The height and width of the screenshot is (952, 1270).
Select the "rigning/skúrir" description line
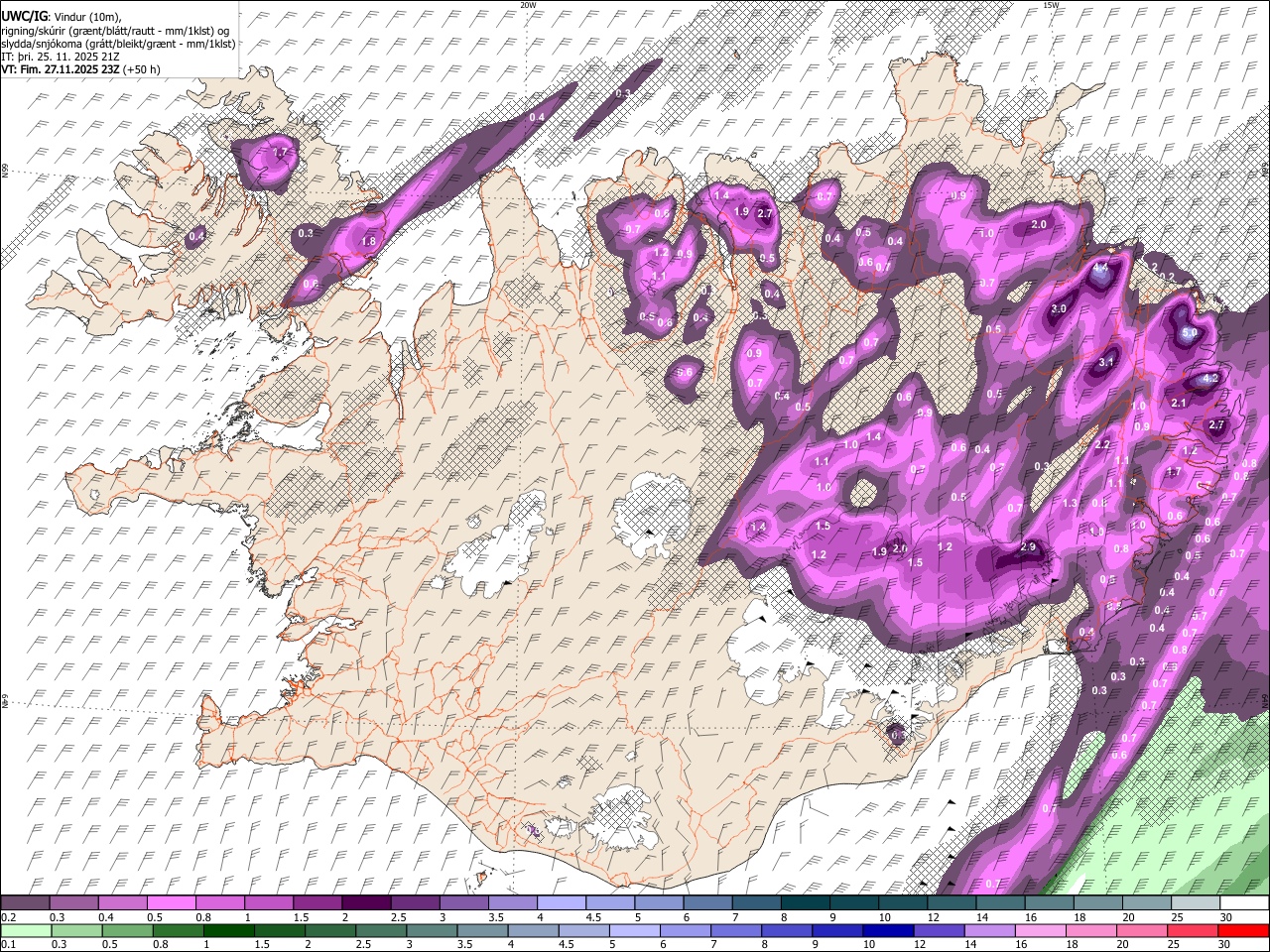(x=116, y=31)
